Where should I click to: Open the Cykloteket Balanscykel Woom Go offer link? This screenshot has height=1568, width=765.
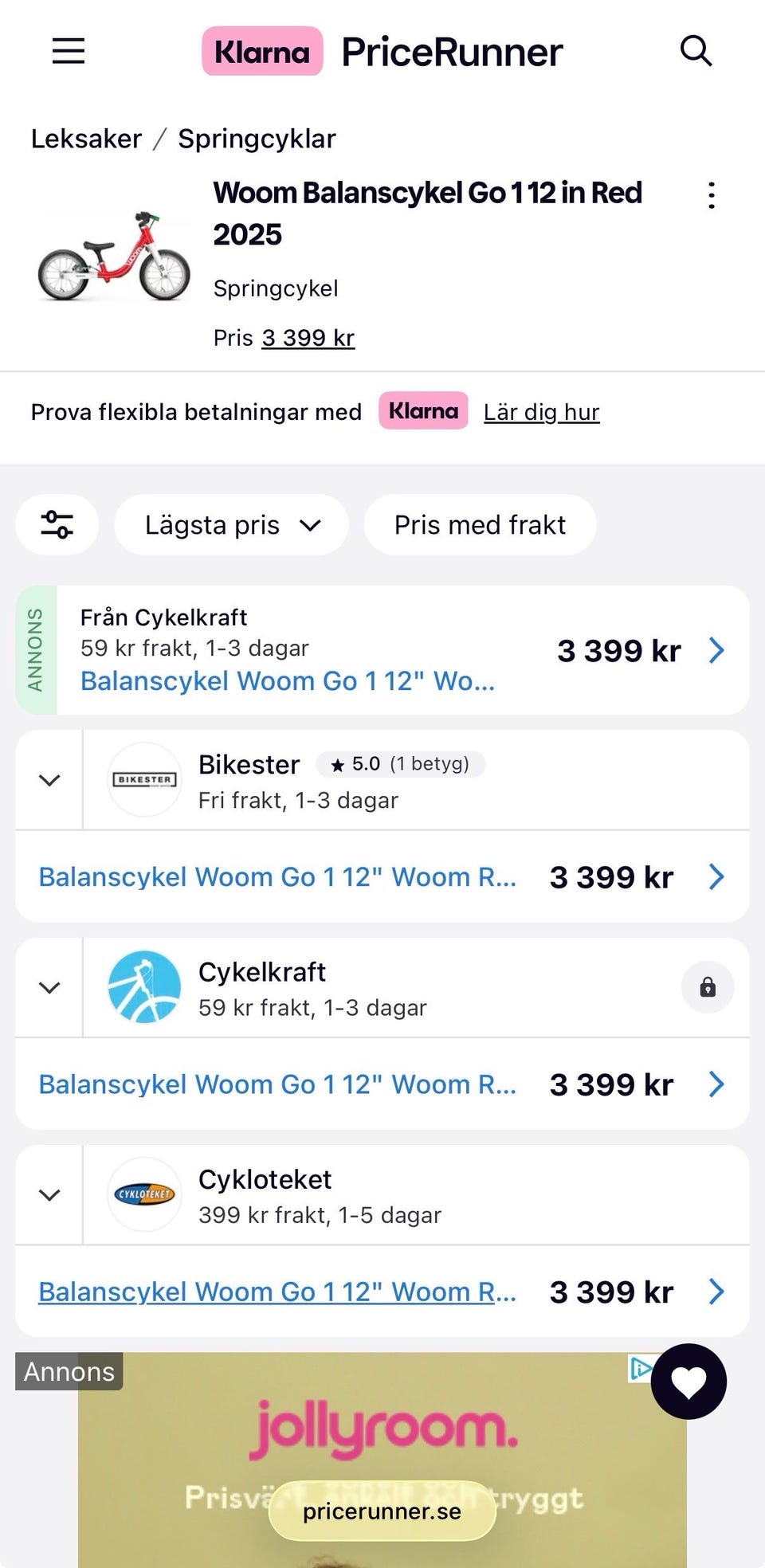(x=277, y=1292)
